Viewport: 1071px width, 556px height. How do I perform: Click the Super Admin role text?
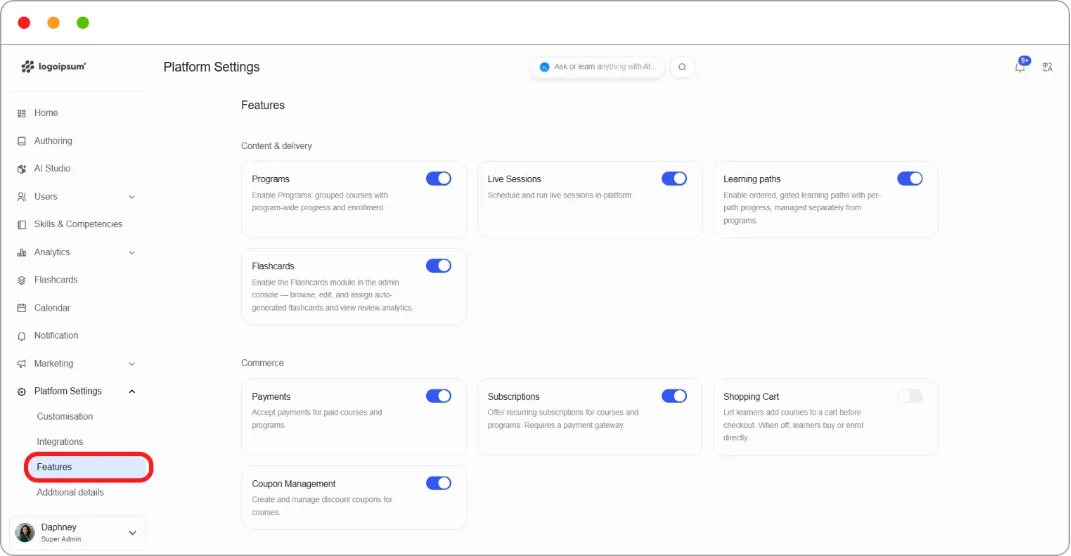click(61, 540)
